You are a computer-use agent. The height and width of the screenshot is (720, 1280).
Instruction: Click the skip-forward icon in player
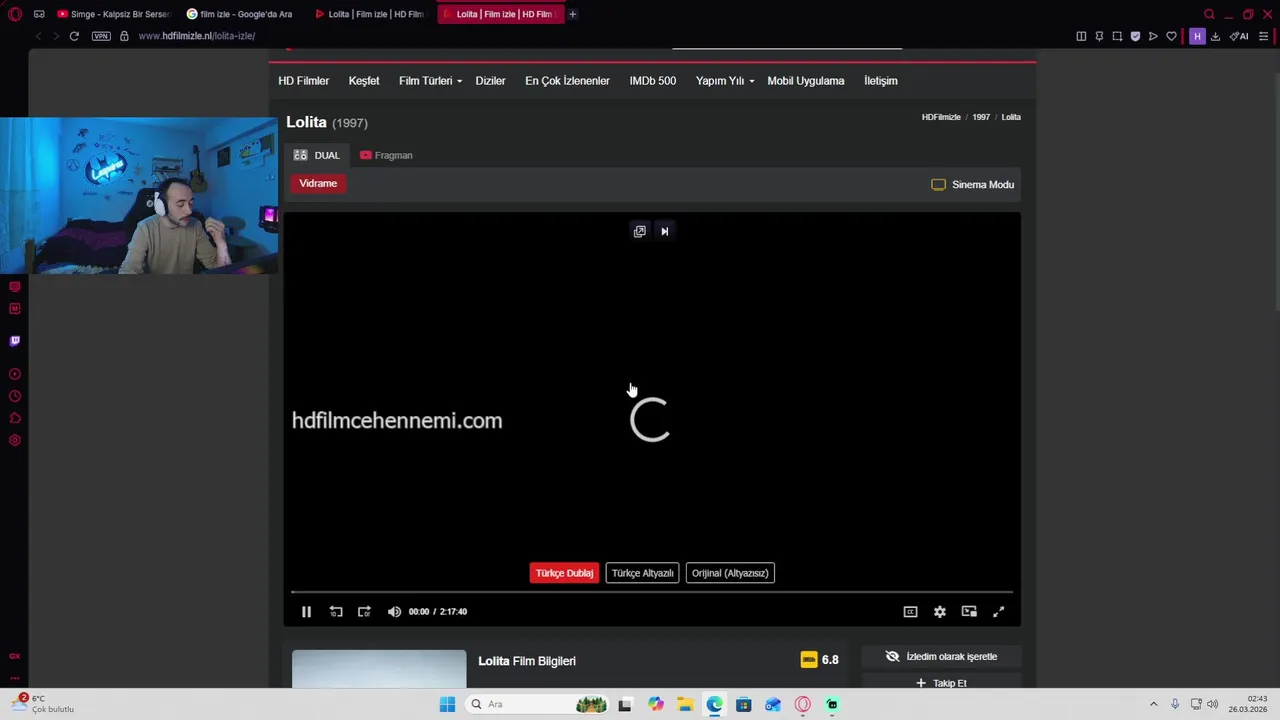(364, 612)
